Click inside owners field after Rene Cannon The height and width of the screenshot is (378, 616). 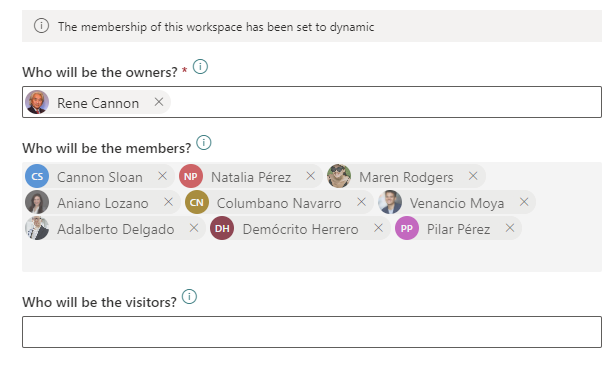pyautogui.click(x=385, y=102)
